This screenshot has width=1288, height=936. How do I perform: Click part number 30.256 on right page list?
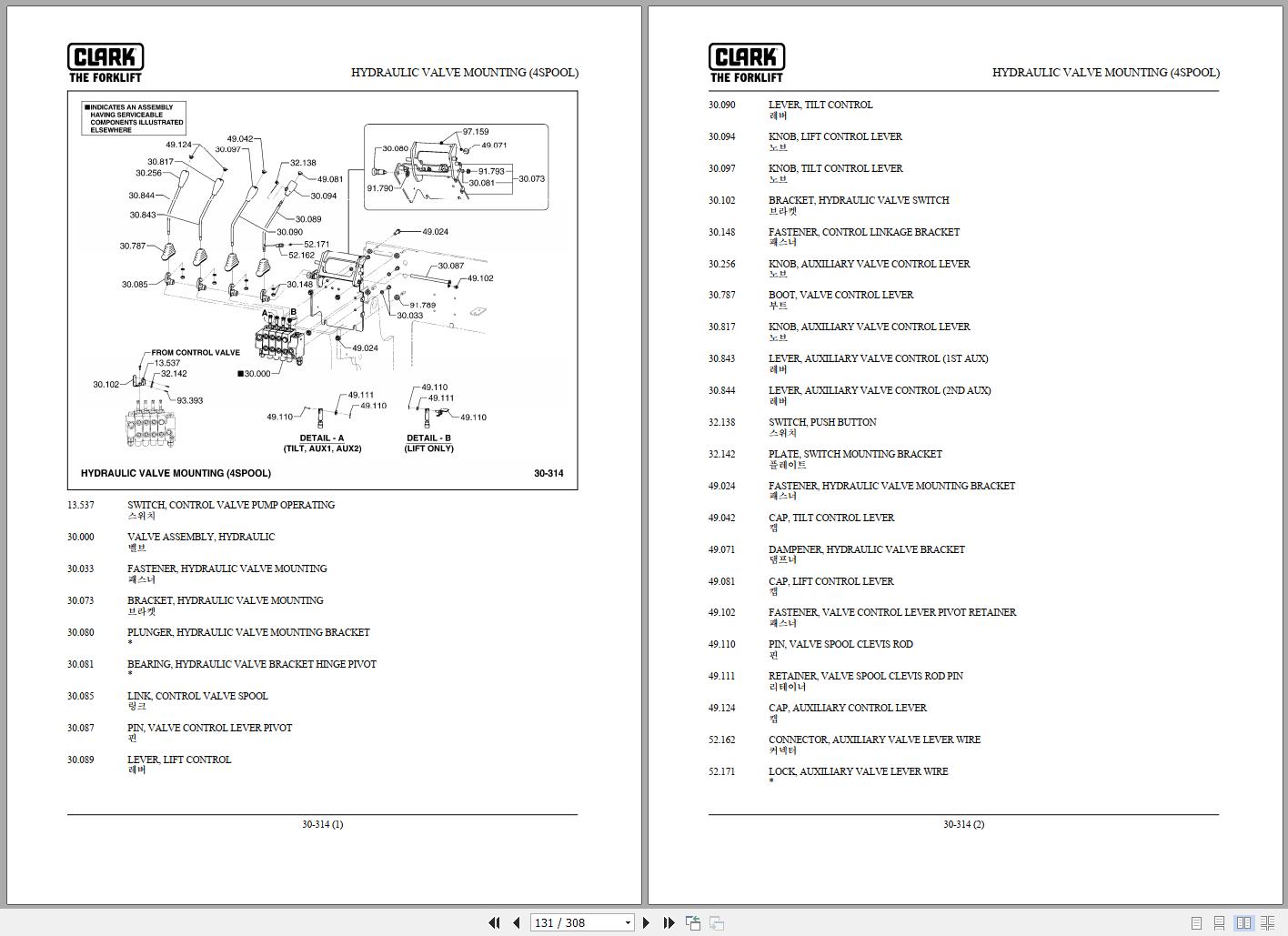click(722, 264)
